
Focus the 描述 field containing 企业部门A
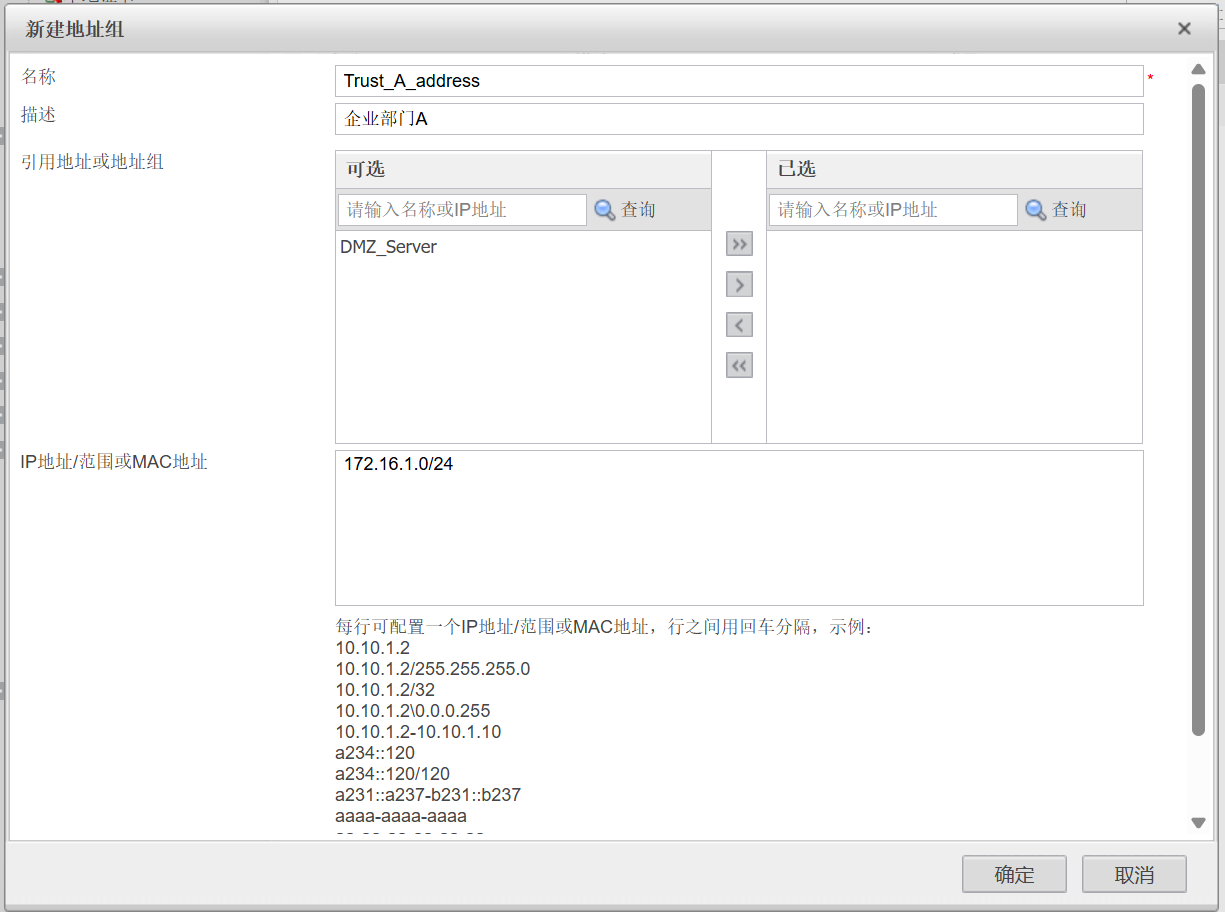[739, 119]
